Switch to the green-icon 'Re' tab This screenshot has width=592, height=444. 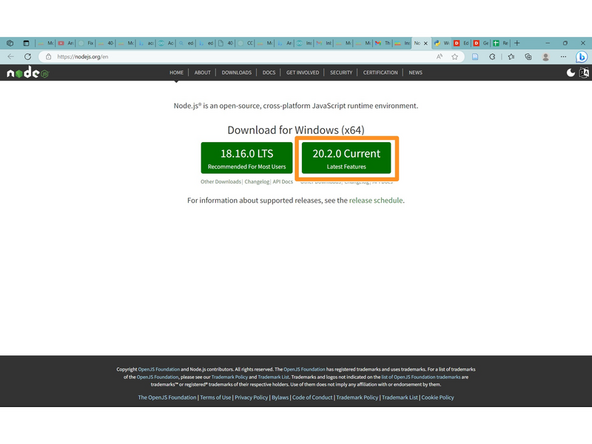click(x=501, y=43)
